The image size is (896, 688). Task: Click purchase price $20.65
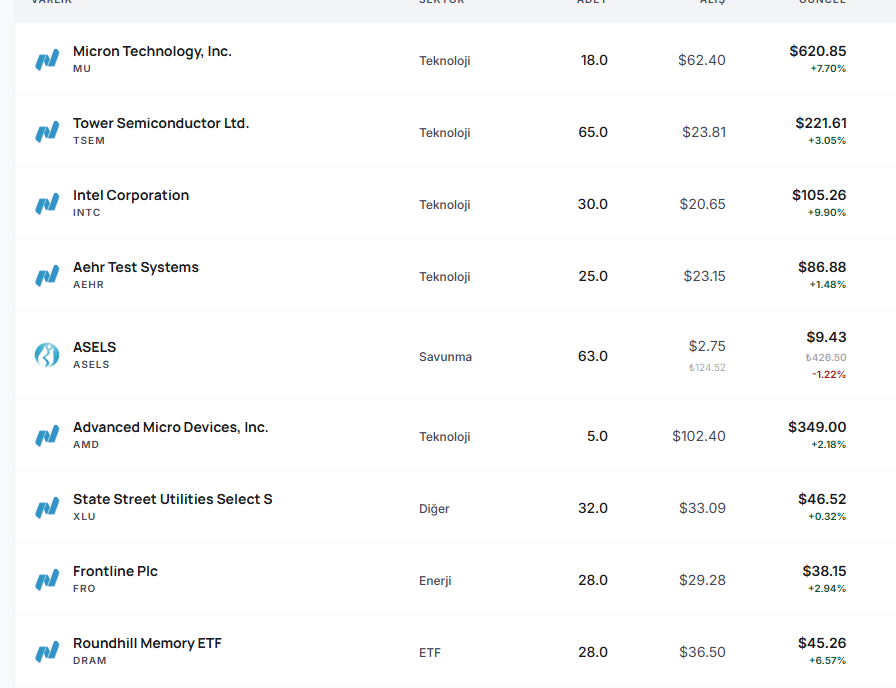(x=702, y=204)
